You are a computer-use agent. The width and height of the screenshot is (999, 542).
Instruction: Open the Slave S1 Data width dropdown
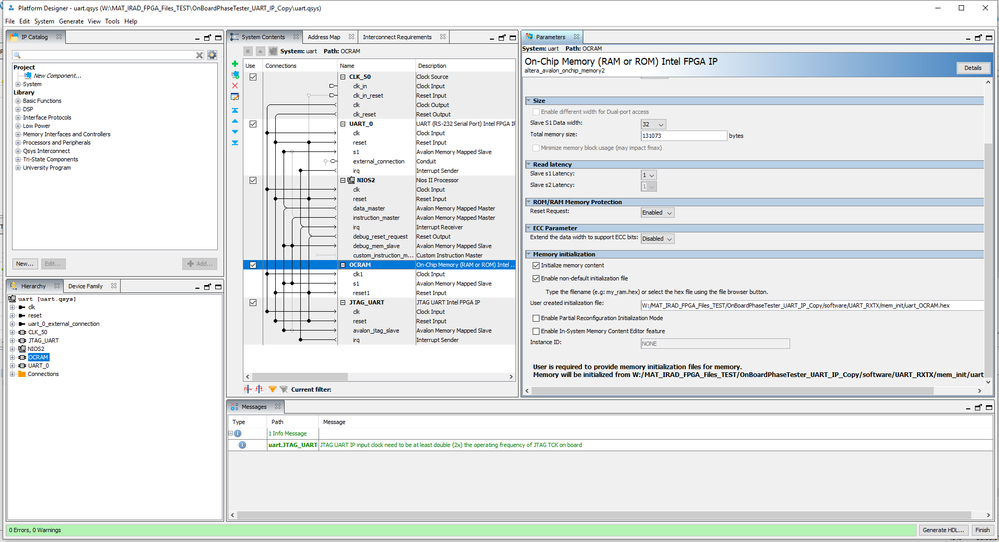click(x=651, y=123)
